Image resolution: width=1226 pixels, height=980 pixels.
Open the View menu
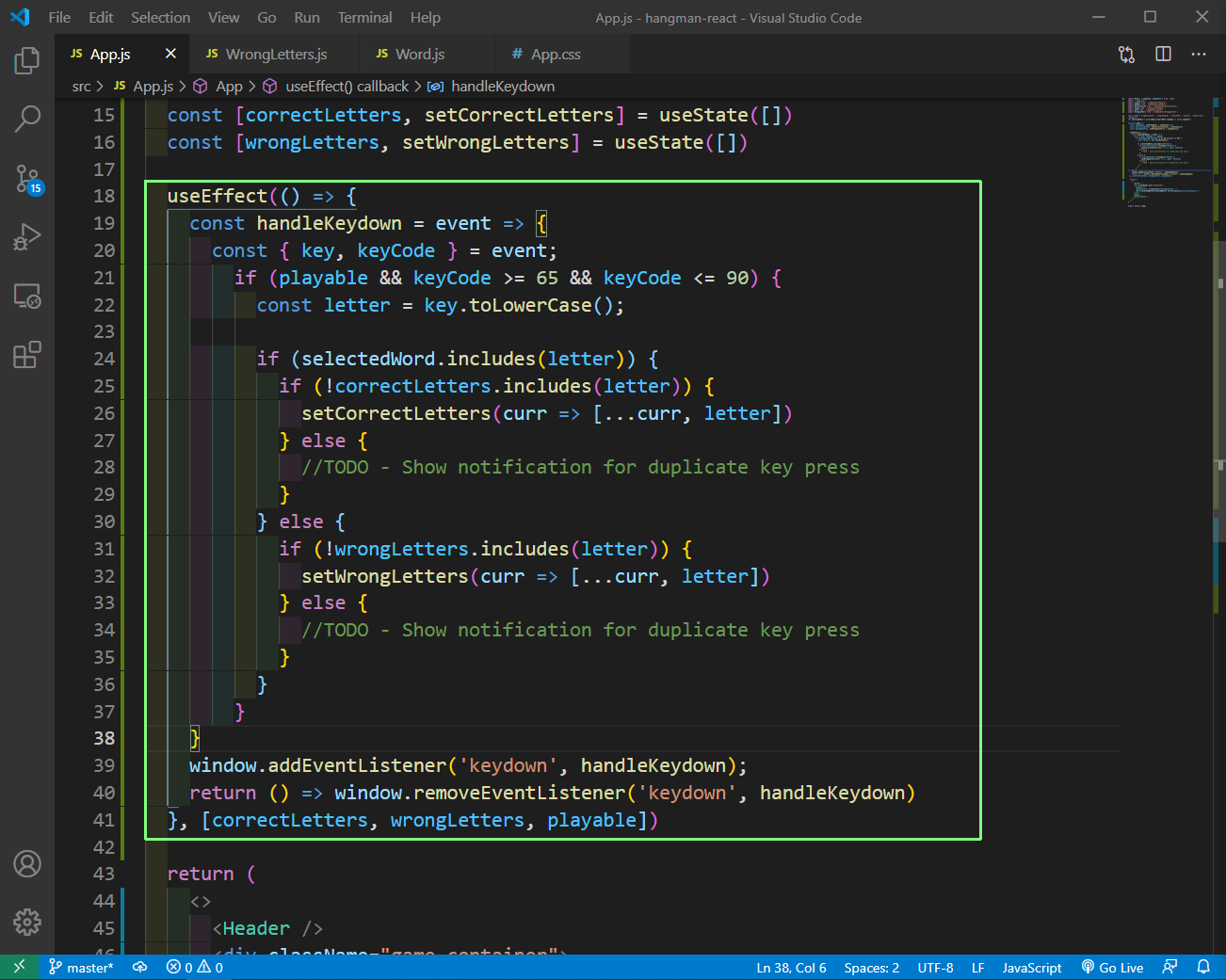(223, 17)
